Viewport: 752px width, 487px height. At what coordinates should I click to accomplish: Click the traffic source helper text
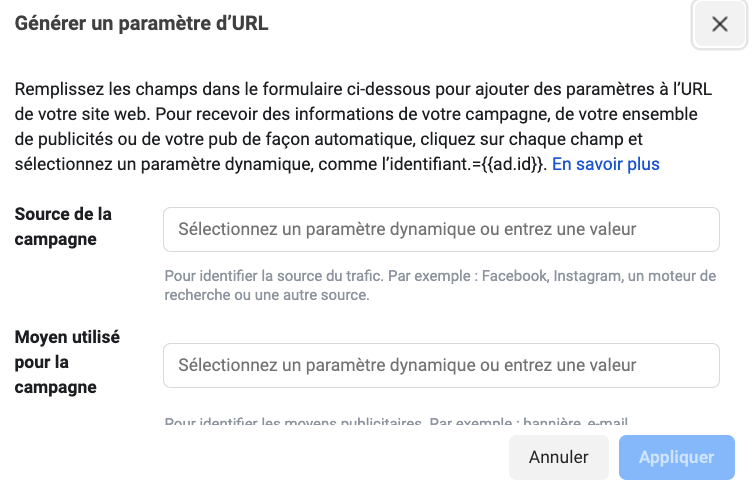tap(440, 285)
